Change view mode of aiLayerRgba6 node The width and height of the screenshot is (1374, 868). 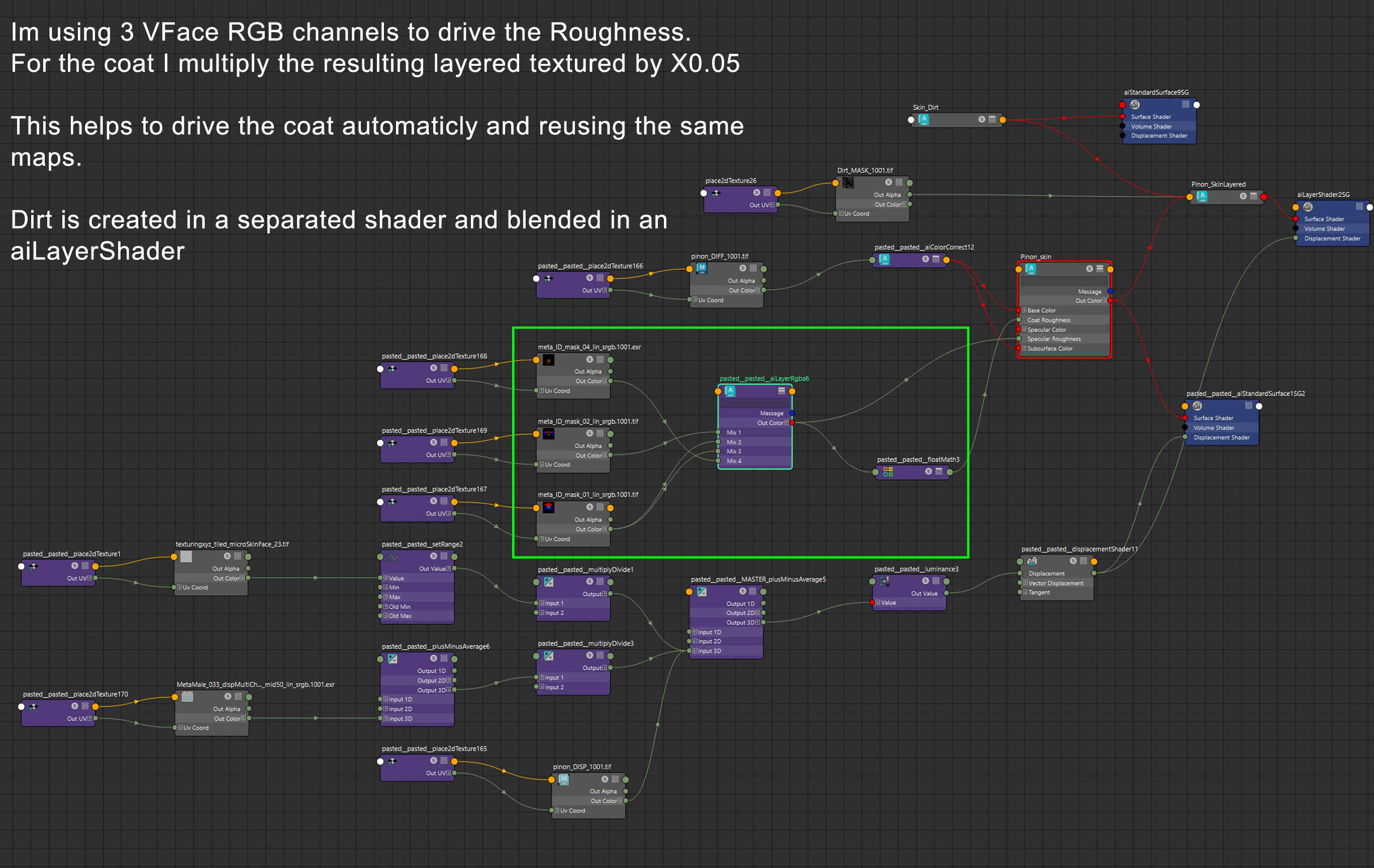click(x=781, y=391)
